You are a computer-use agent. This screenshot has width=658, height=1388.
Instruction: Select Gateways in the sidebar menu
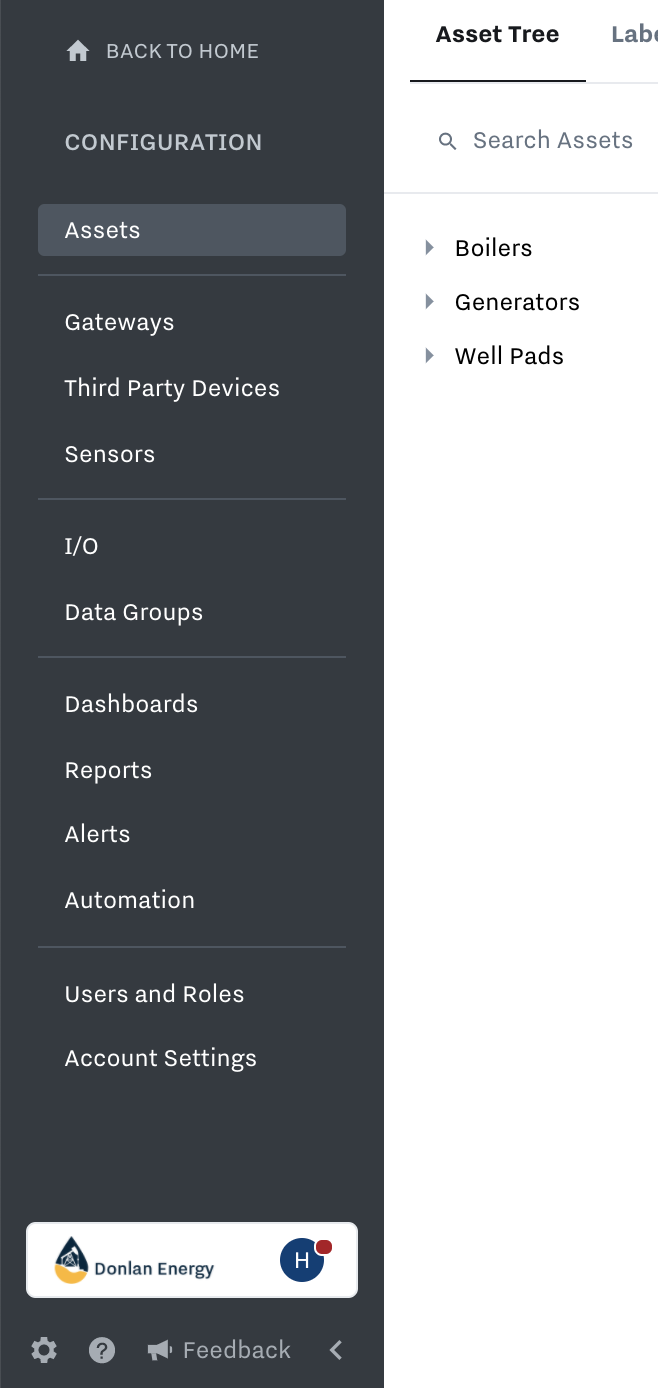120,322
